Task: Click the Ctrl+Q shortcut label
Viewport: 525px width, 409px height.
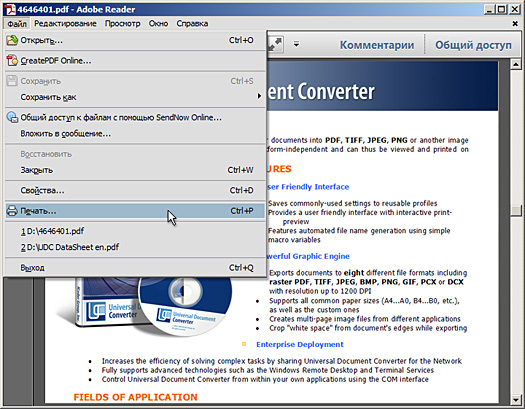Action: 241,268
